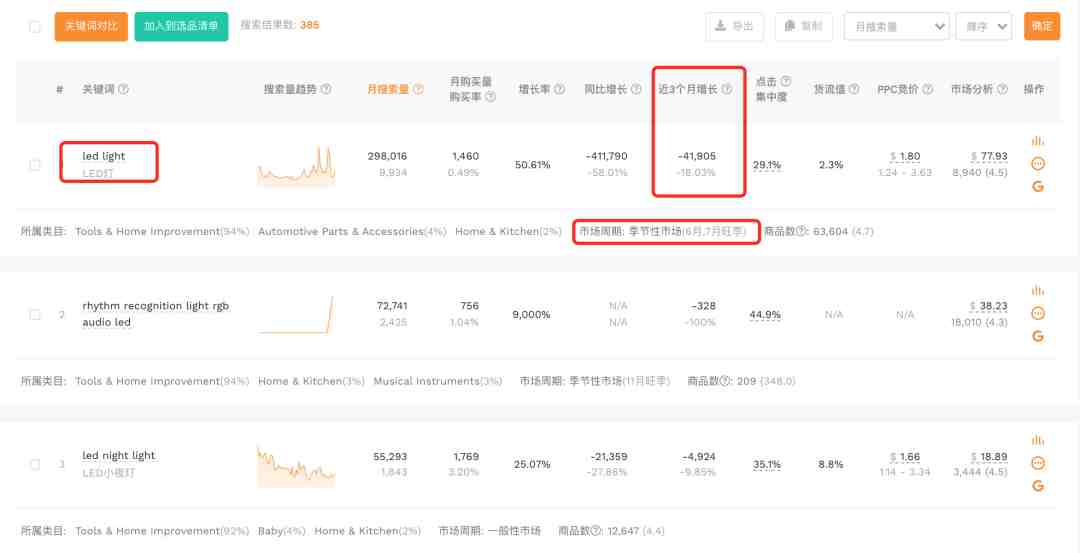
Task: Open the led light keyword link
Action: pos(104,156)
